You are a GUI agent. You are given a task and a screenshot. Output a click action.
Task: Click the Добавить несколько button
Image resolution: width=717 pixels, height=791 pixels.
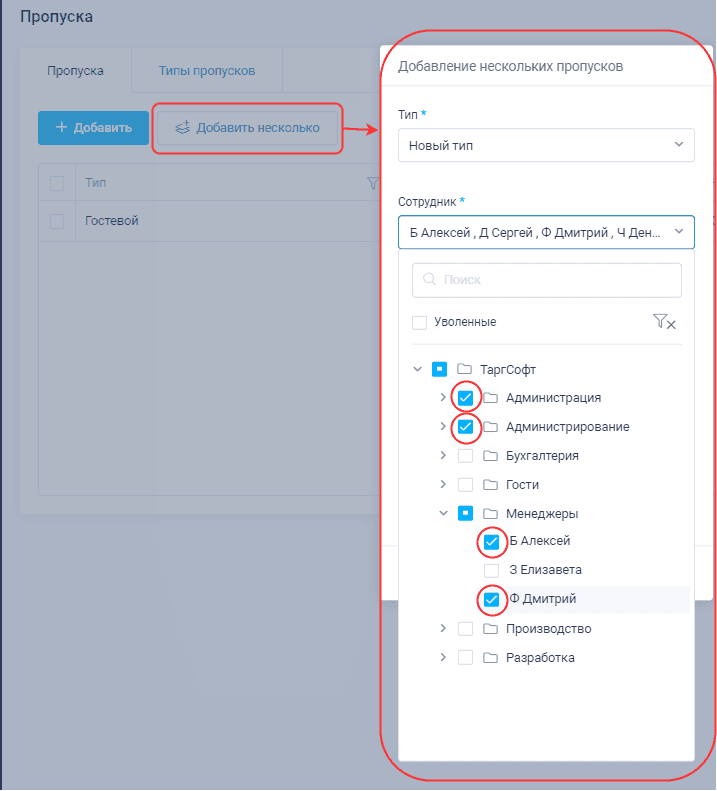point(247,128)
